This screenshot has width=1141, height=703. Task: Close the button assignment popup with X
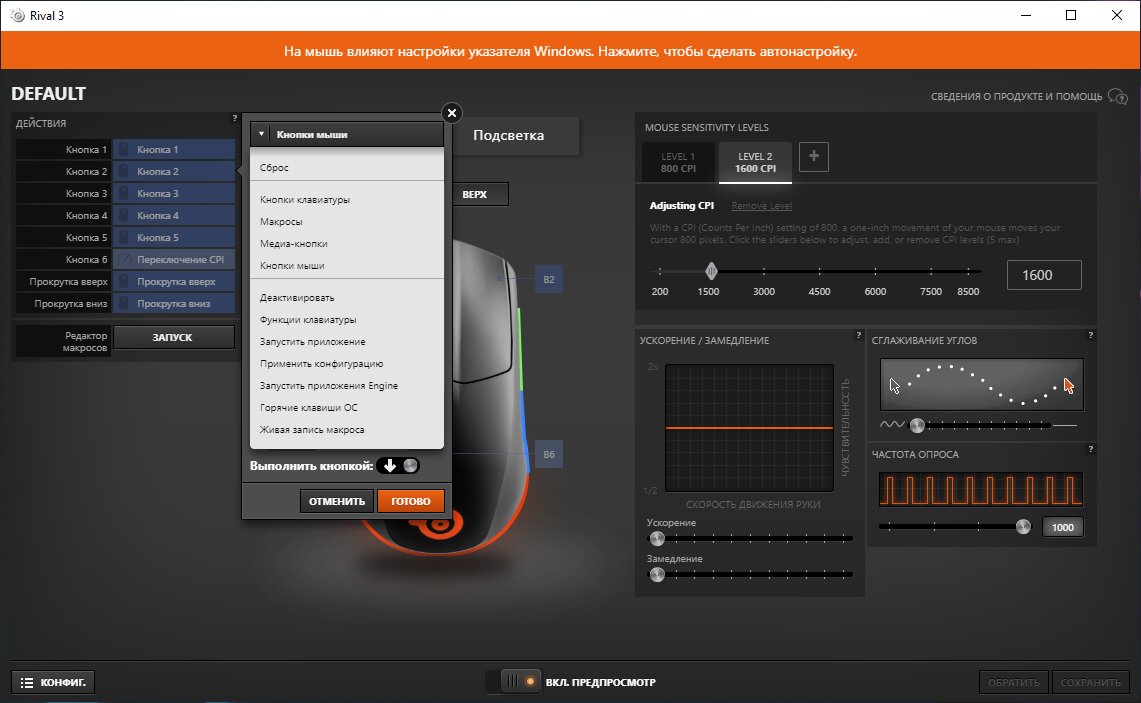(x=452, y=113)
